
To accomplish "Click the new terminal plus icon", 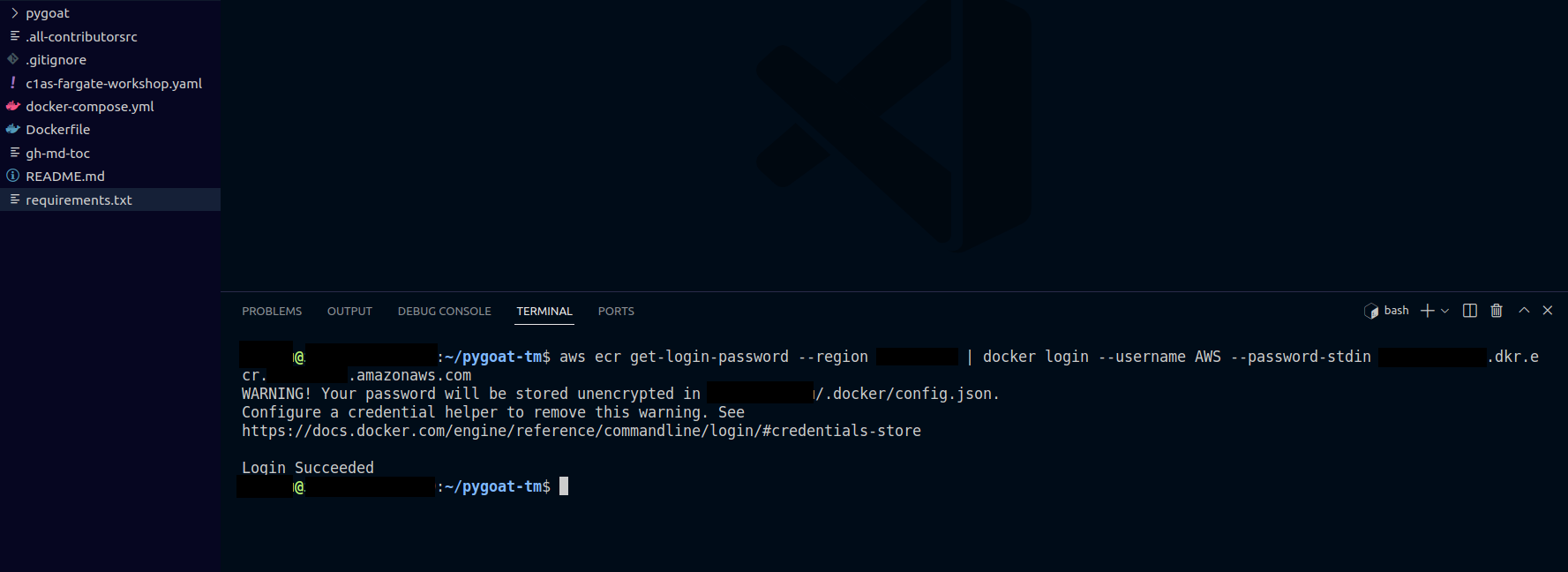I will 1427,311.
